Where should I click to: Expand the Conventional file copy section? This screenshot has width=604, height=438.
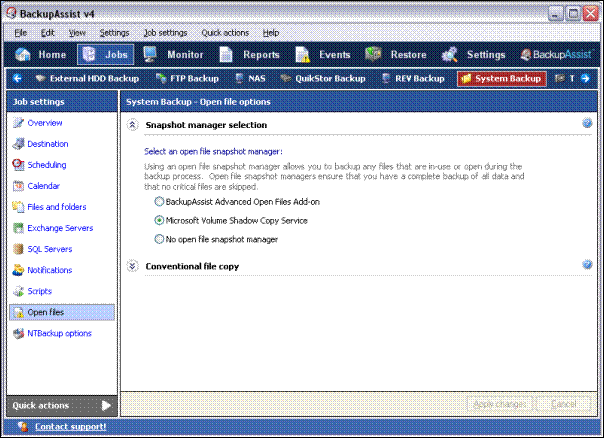pos(133,266)
